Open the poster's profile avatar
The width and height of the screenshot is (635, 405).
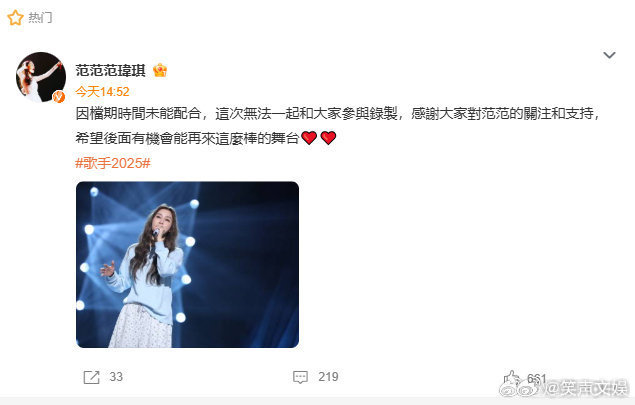click(40, 77)
